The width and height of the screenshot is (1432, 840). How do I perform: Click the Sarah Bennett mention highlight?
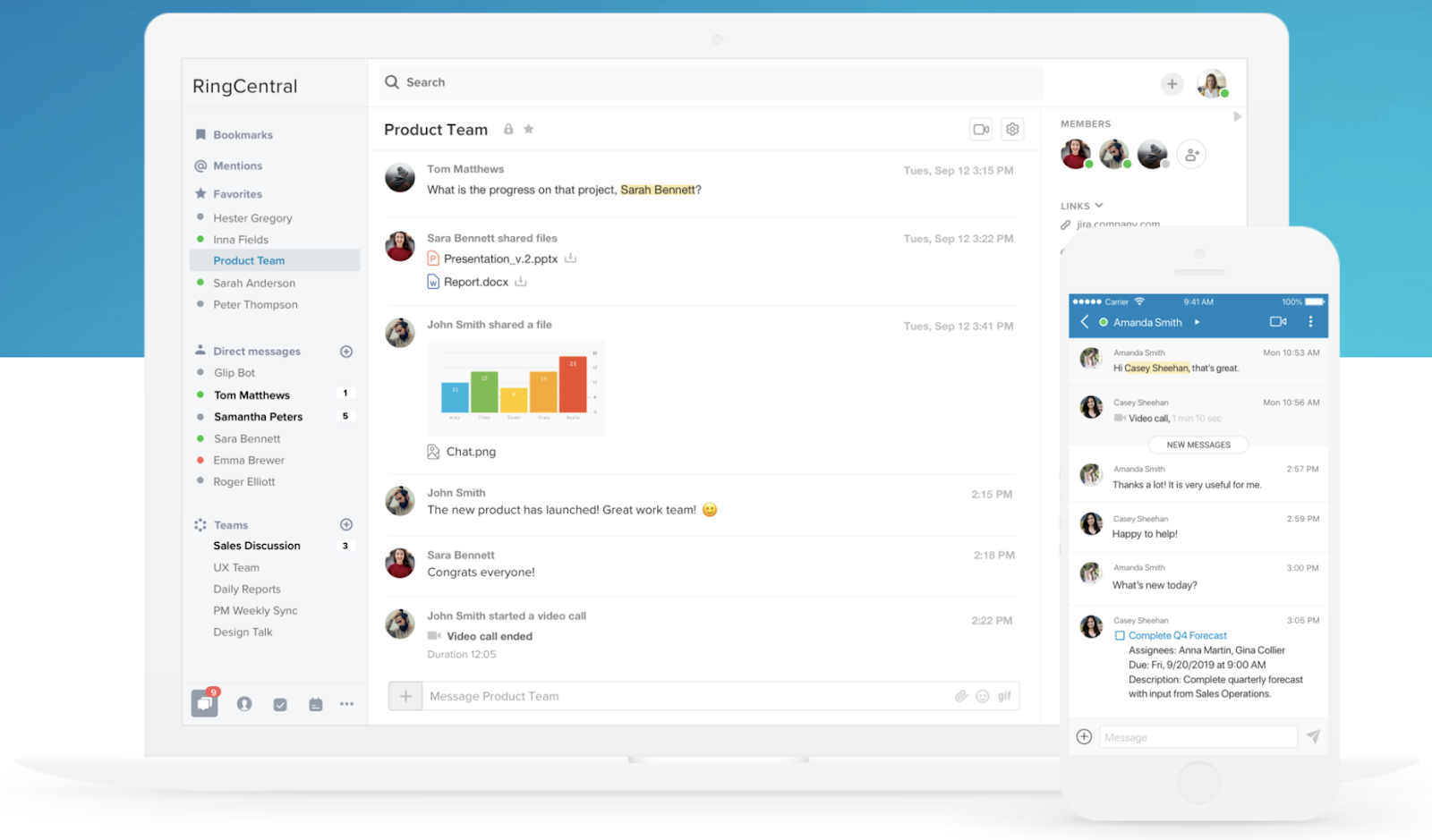(x=658, y=190)
